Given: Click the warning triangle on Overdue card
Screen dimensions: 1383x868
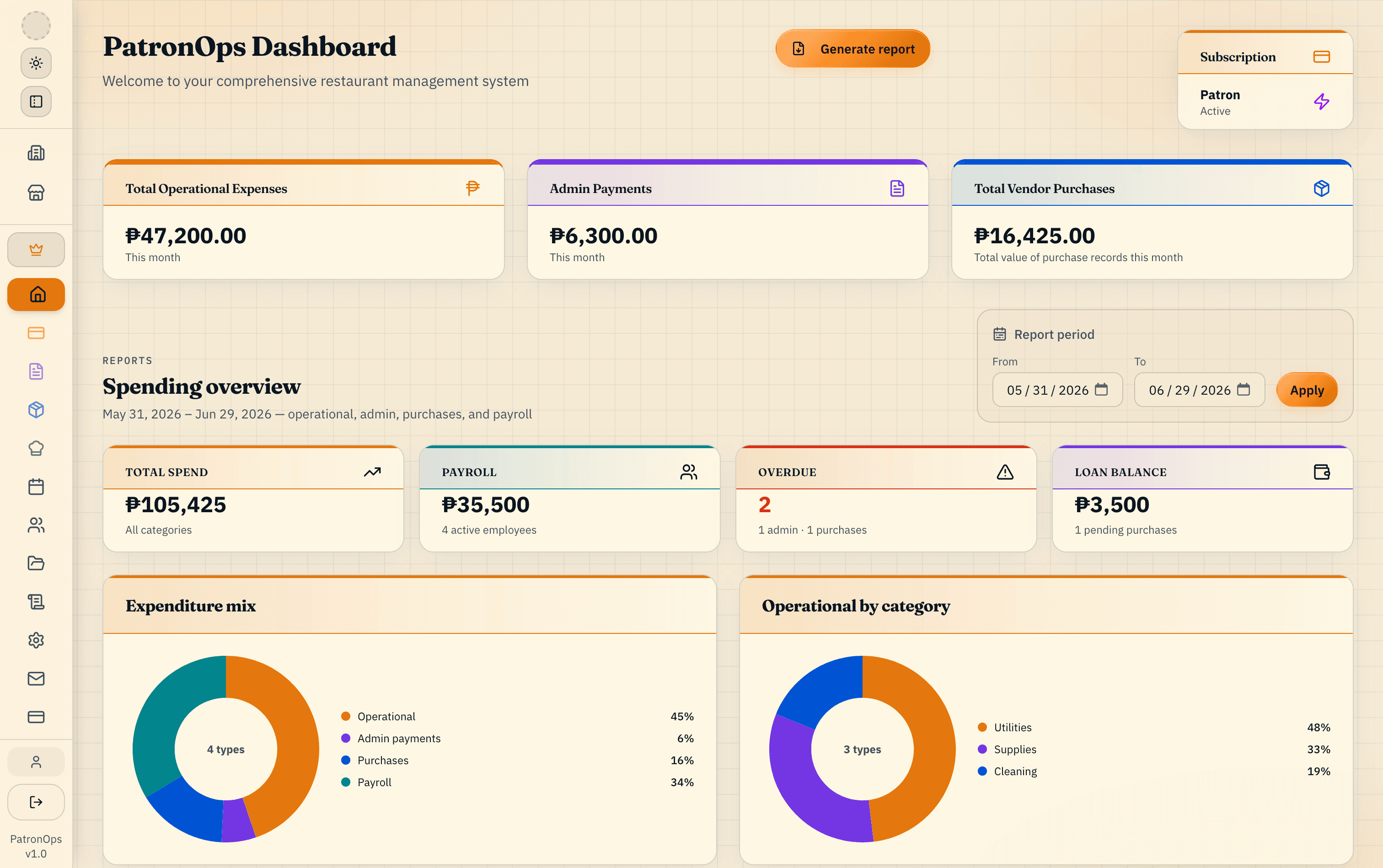Looking at the screenshot, I should click(x=1005, y=472).
